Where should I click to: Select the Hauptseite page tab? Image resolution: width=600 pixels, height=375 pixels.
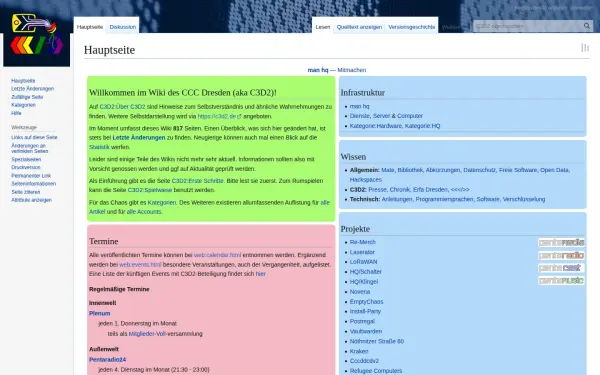(90, 27)
